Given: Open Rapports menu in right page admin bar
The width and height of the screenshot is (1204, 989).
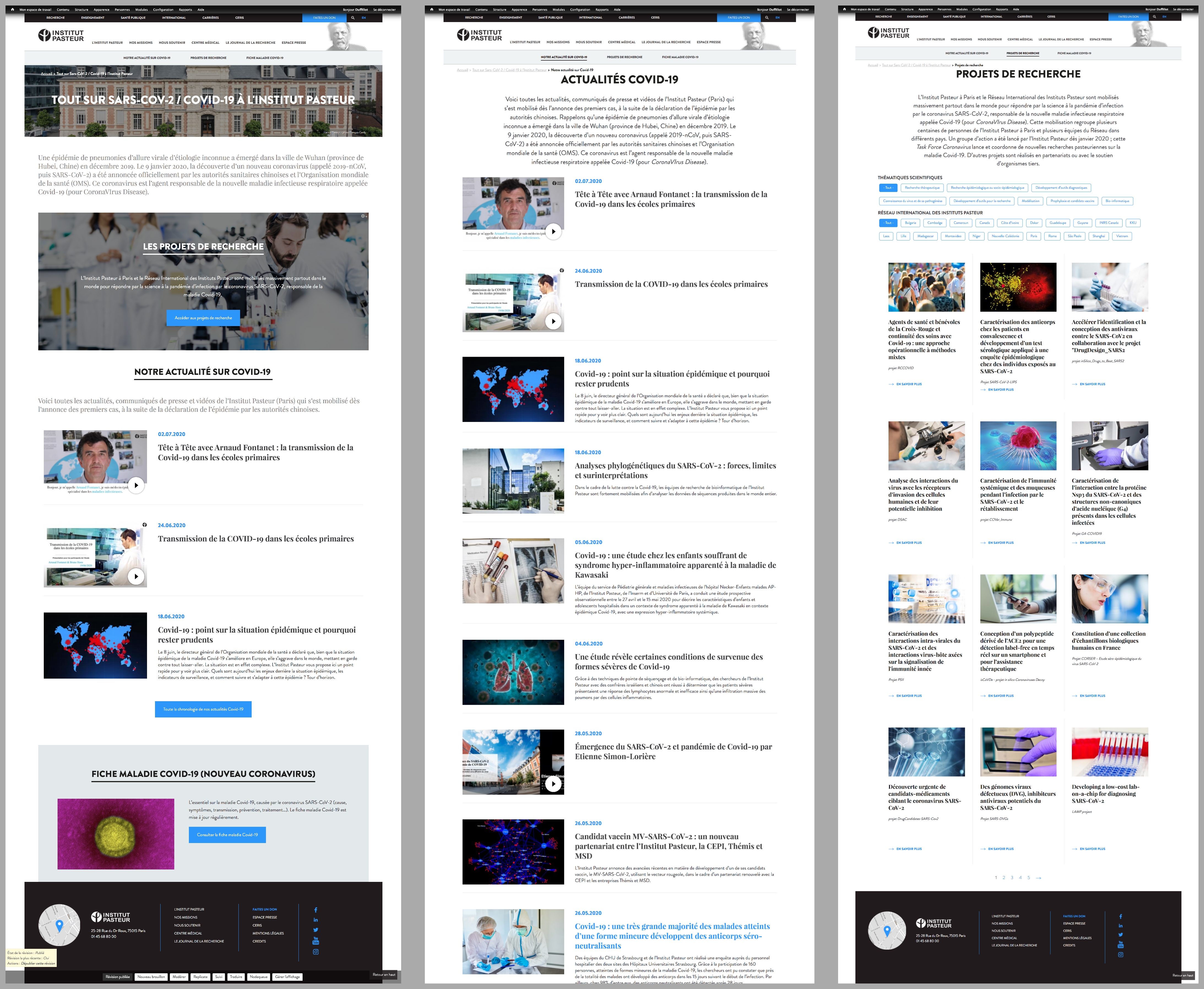Looking at the screenshot, I should pos(1002,10).
